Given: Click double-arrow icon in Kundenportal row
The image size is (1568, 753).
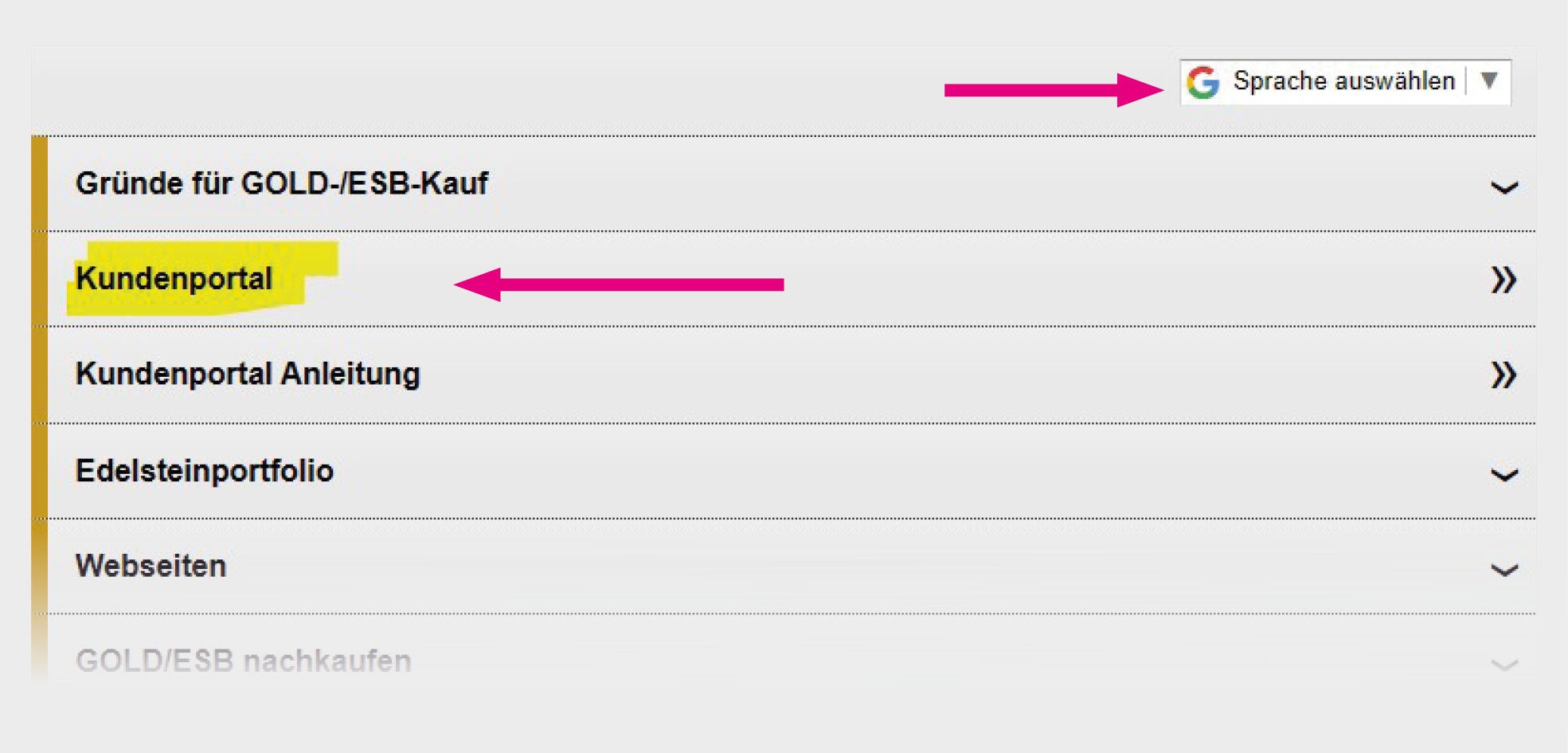Looking at the screenshot, I should point(1503,280).
